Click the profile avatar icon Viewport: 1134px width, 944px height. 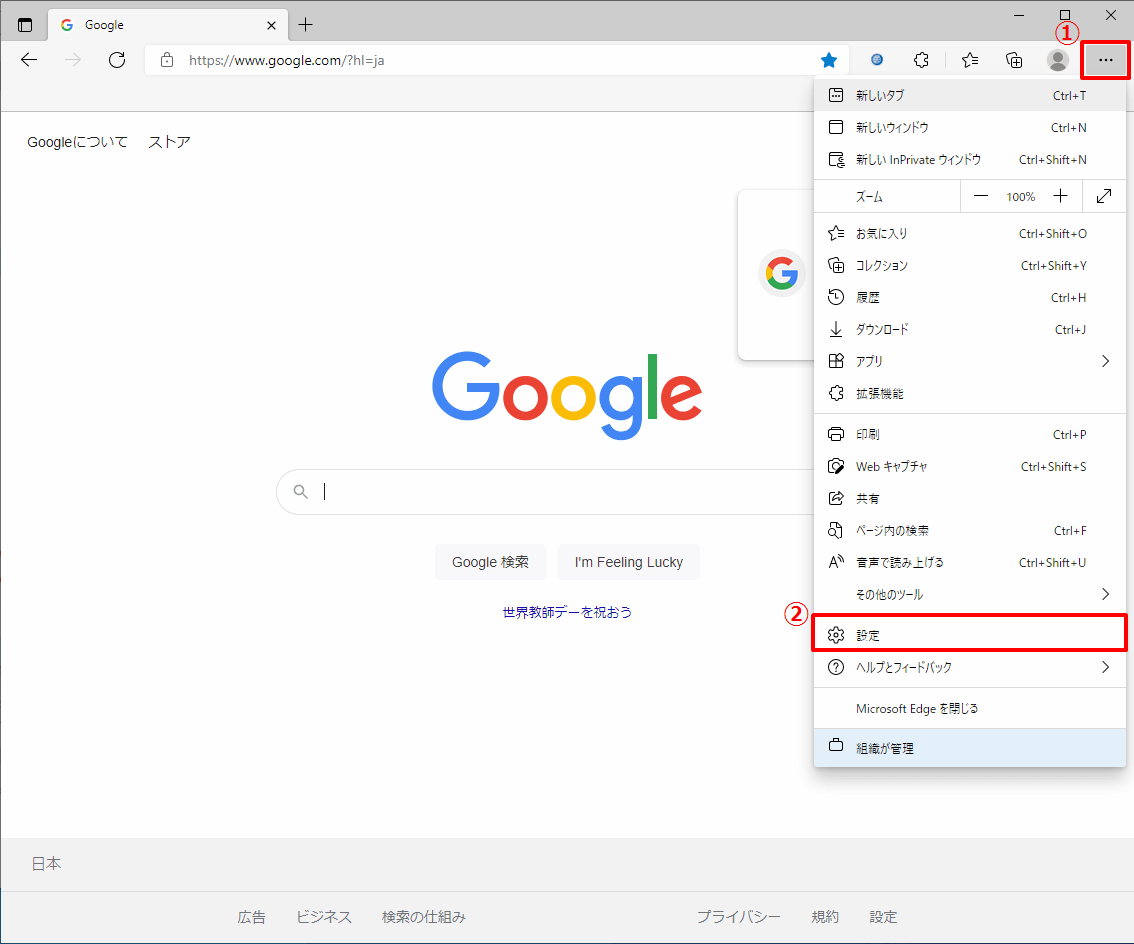click(1057, 60)
